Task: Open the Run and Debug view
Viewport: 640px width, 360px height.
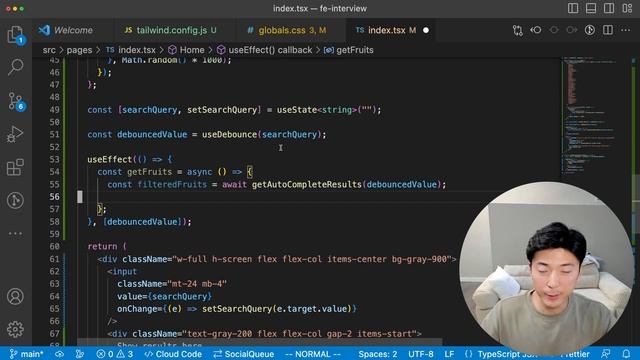Action: click(16, 134)
